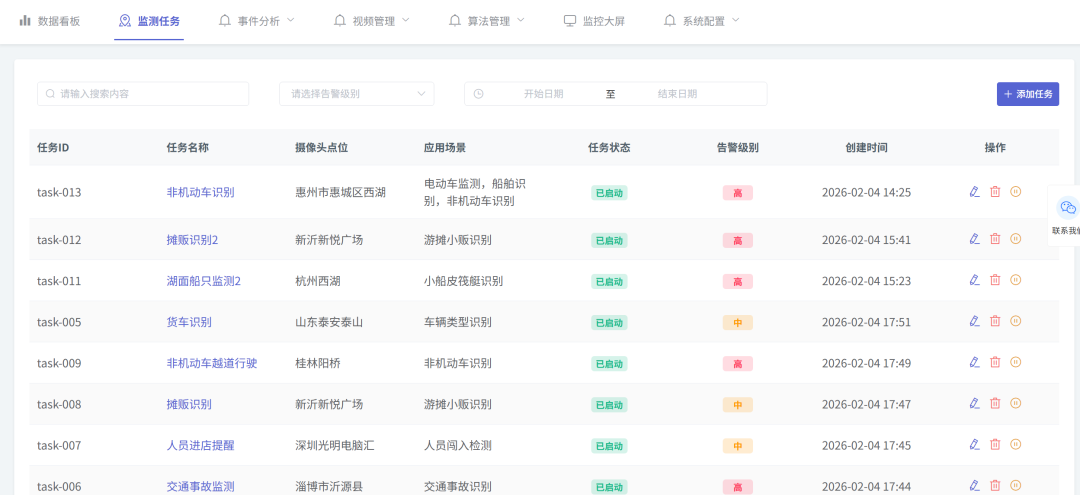The image size is (1080, 495).
Task: Expand the 事件分析 menu
Action: 263,20
